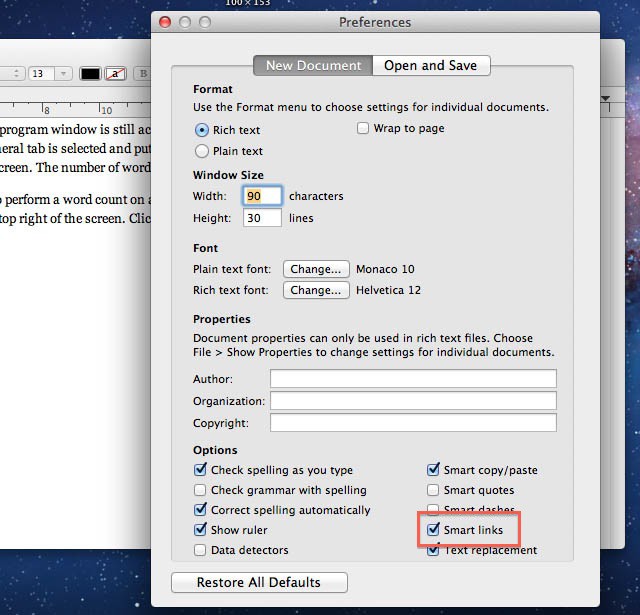Image resolution: width=640 pixels, height=615 pixels.
Task: Click Change button for Rich text font
Action: click(x=316, y=290)
